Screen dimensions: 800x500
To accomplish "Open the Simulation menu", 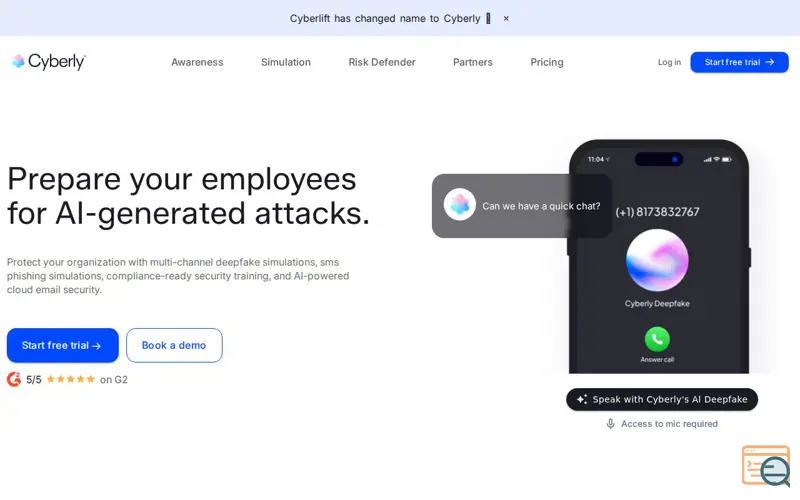I will [286, 62].
